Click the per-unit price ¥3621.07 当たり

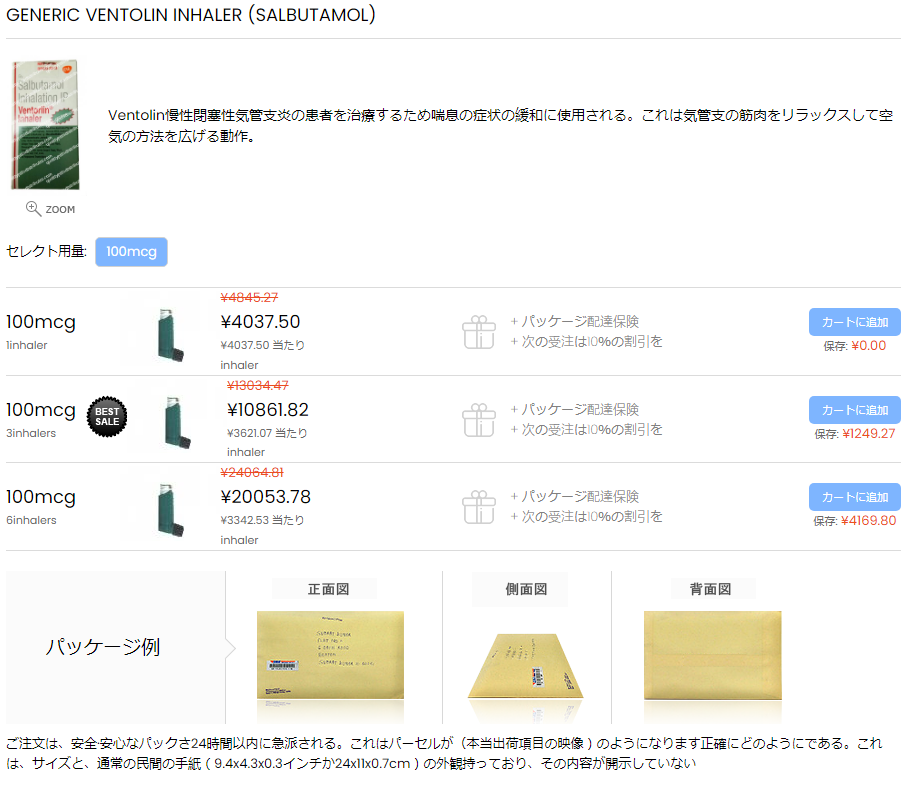[x=267, y=433]
